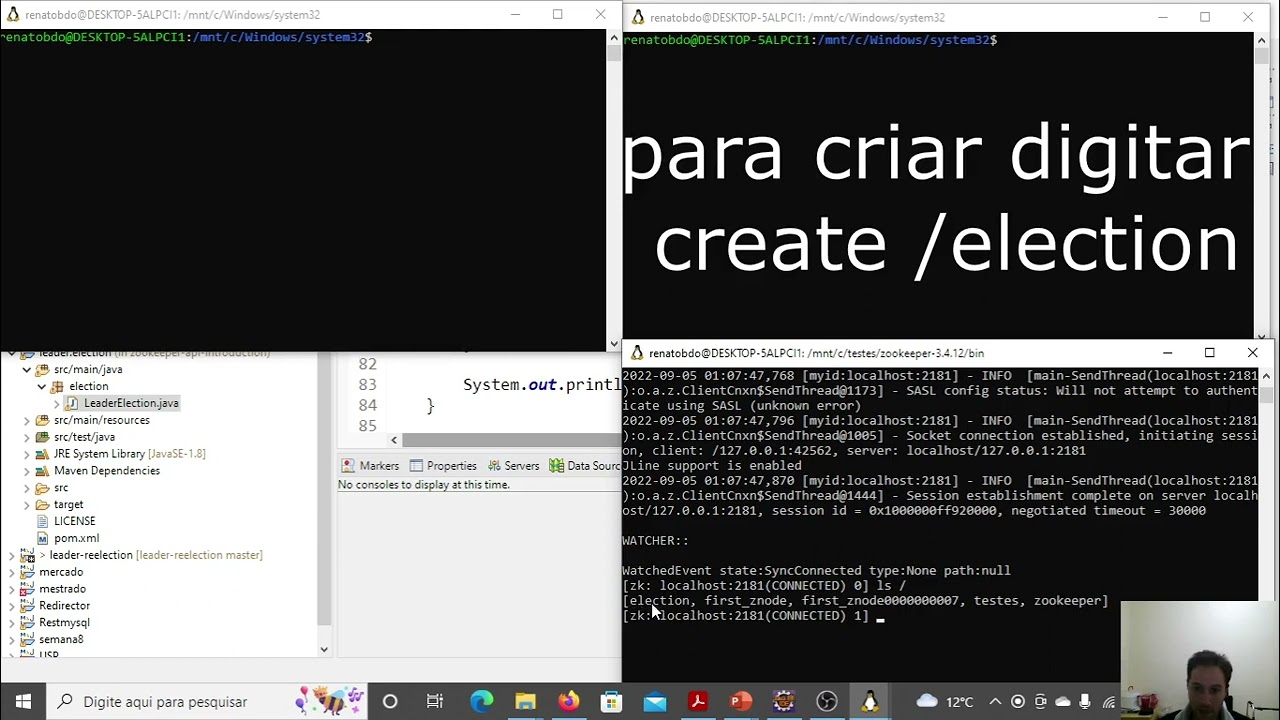The image size is (1280, 720).
Task: Expand the leader-reelection project
Action: click(x=12, y=555)
